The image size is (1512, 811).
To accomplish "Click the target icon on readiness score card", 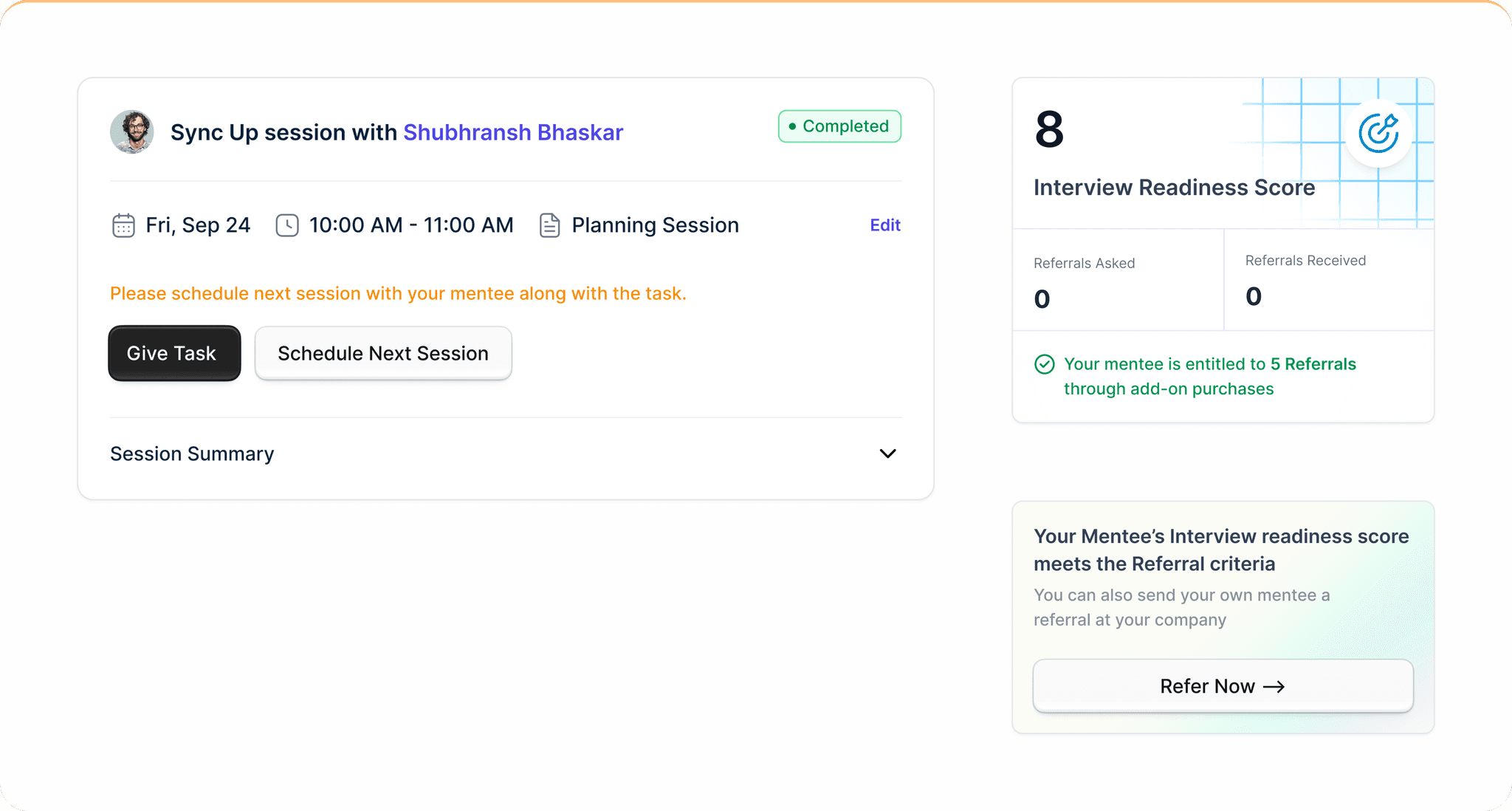I will click(x=1378, y=134).
